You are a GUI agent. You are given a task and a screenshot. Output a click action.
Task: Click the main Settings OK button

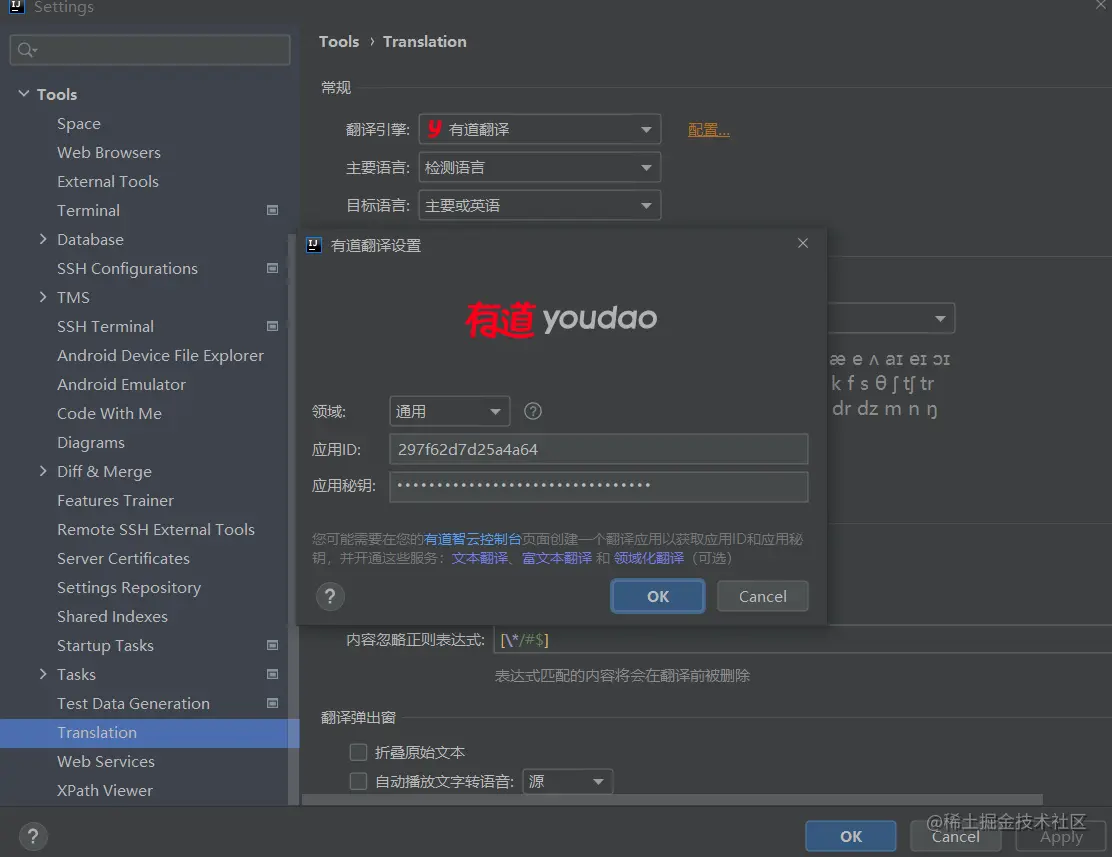[850, 836]
